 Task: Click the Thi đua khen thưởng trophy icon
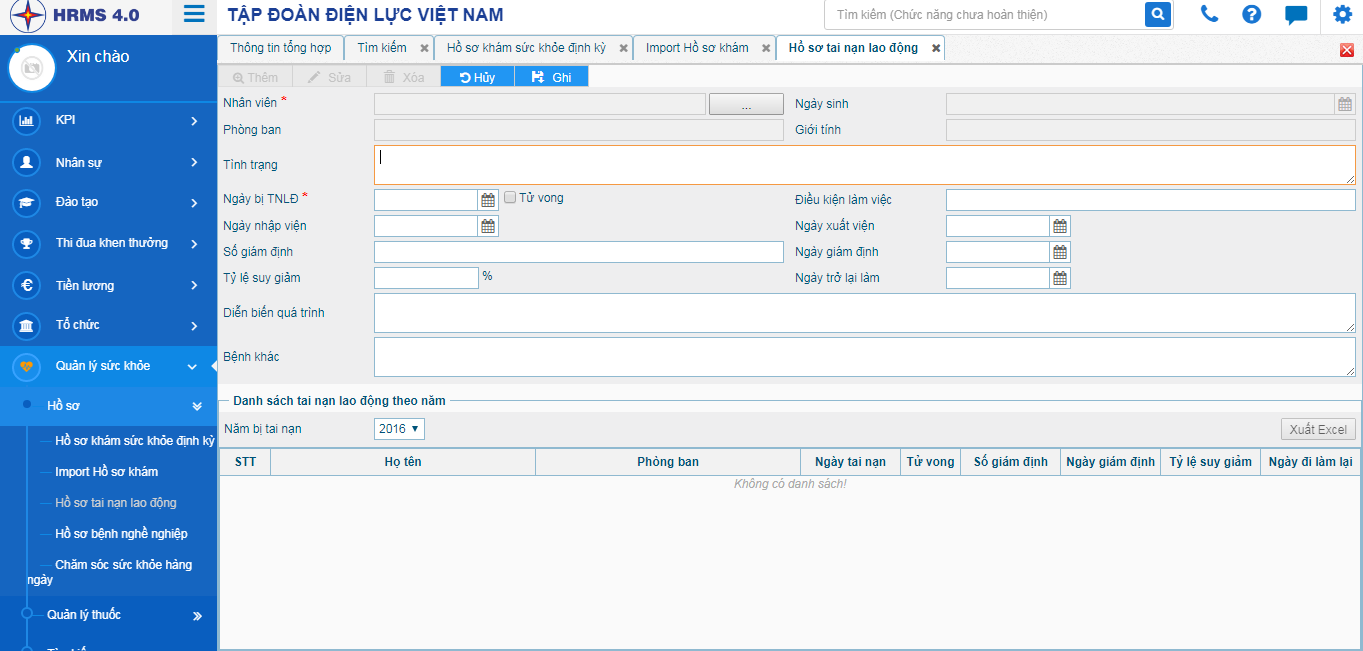click(x=26, y=243)
